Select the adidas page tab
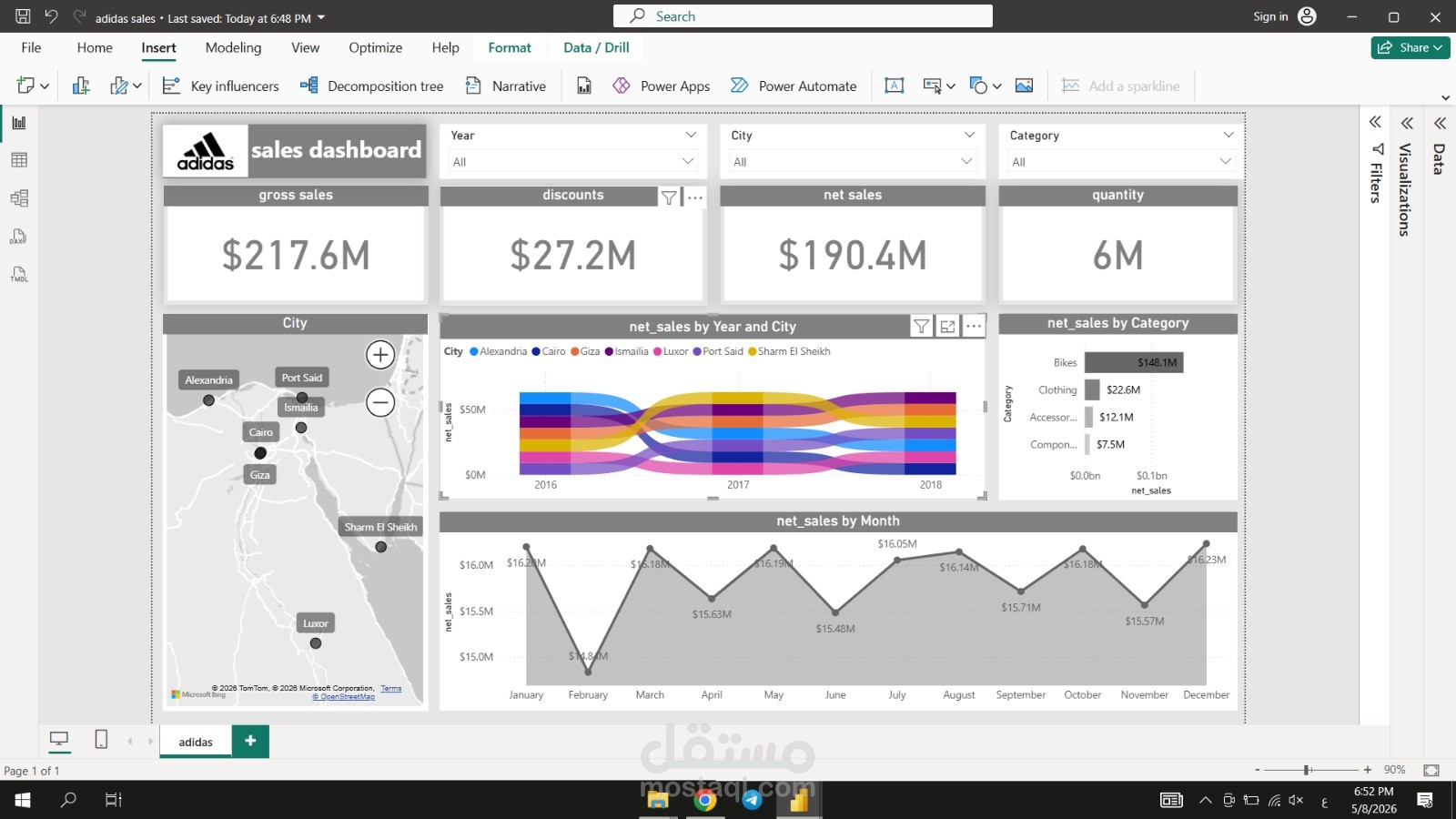 coord(196,742)
